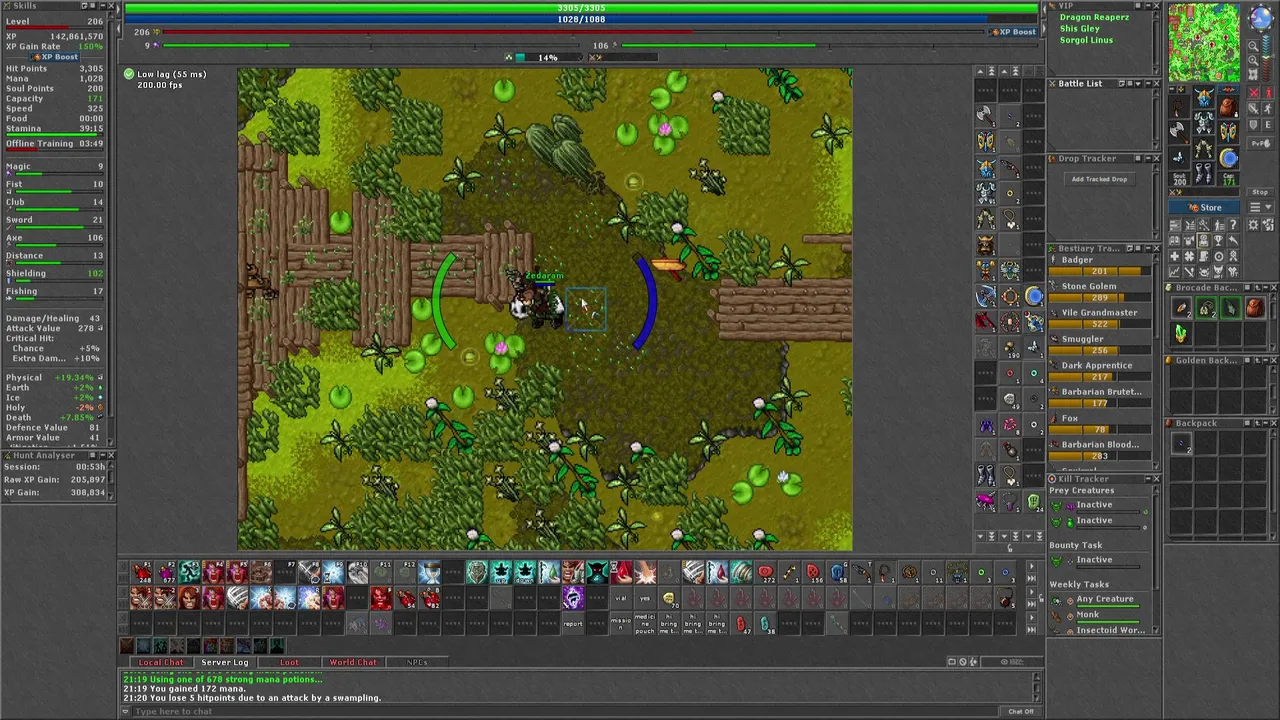1280x720 pixels.
Task: Switch to the World Chat tab
Action: [353, 662]
